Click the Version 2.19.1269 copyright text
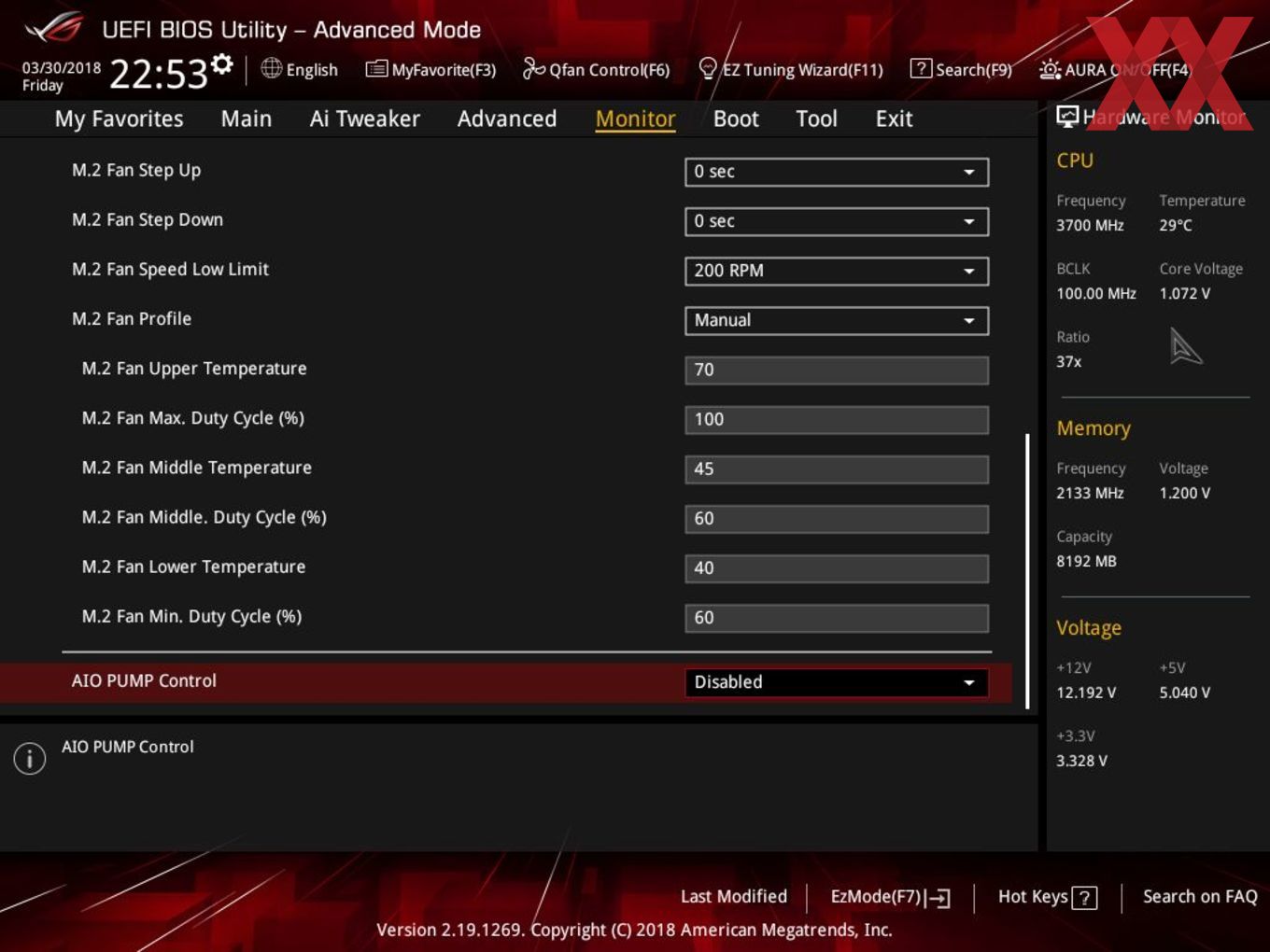Screen dimensions: 1270x952 [634, 930]
